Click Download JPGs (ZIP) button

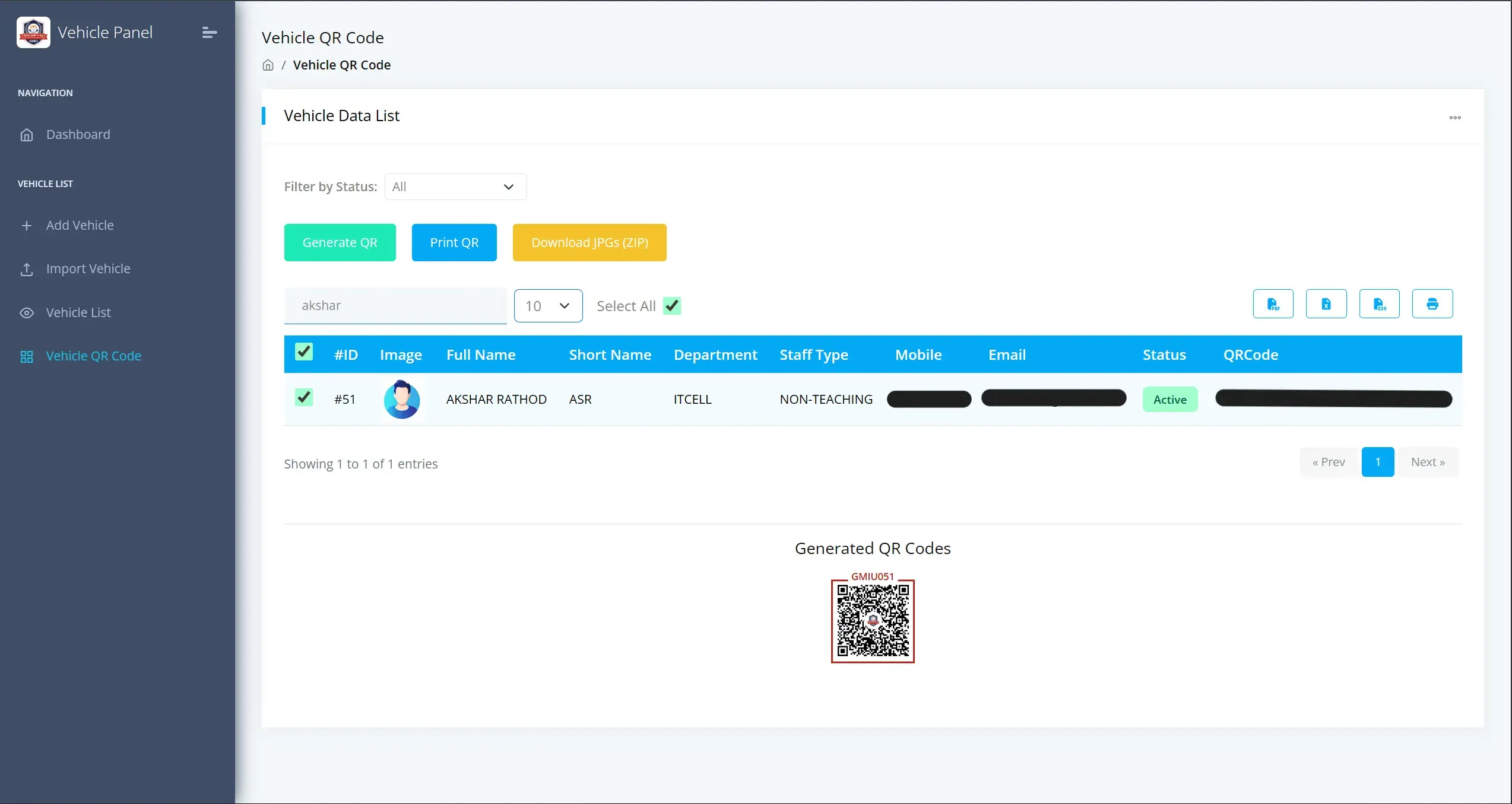pos(589,242)
